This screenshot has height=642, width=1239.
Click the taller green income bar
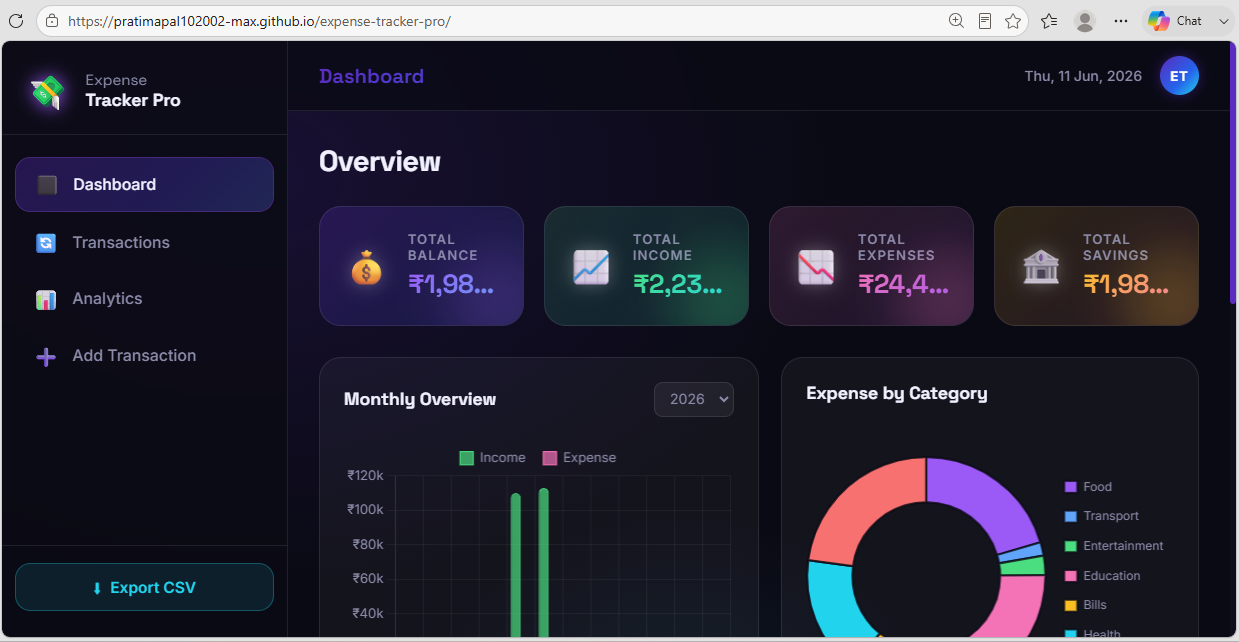tap(544, 563)
